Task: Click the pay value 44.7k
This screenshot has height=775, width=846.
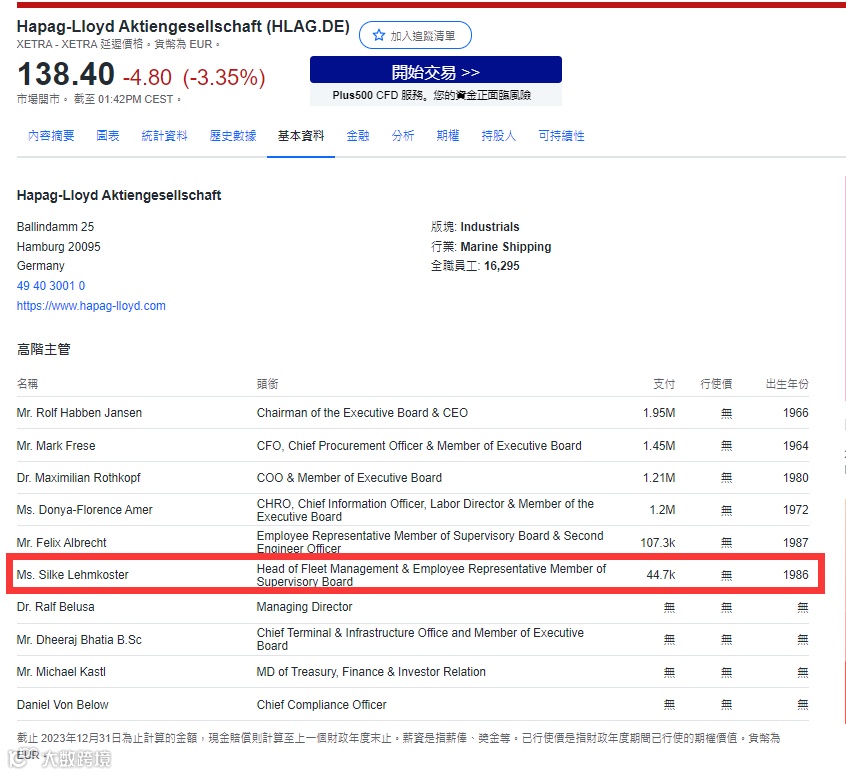Action: 661,575
